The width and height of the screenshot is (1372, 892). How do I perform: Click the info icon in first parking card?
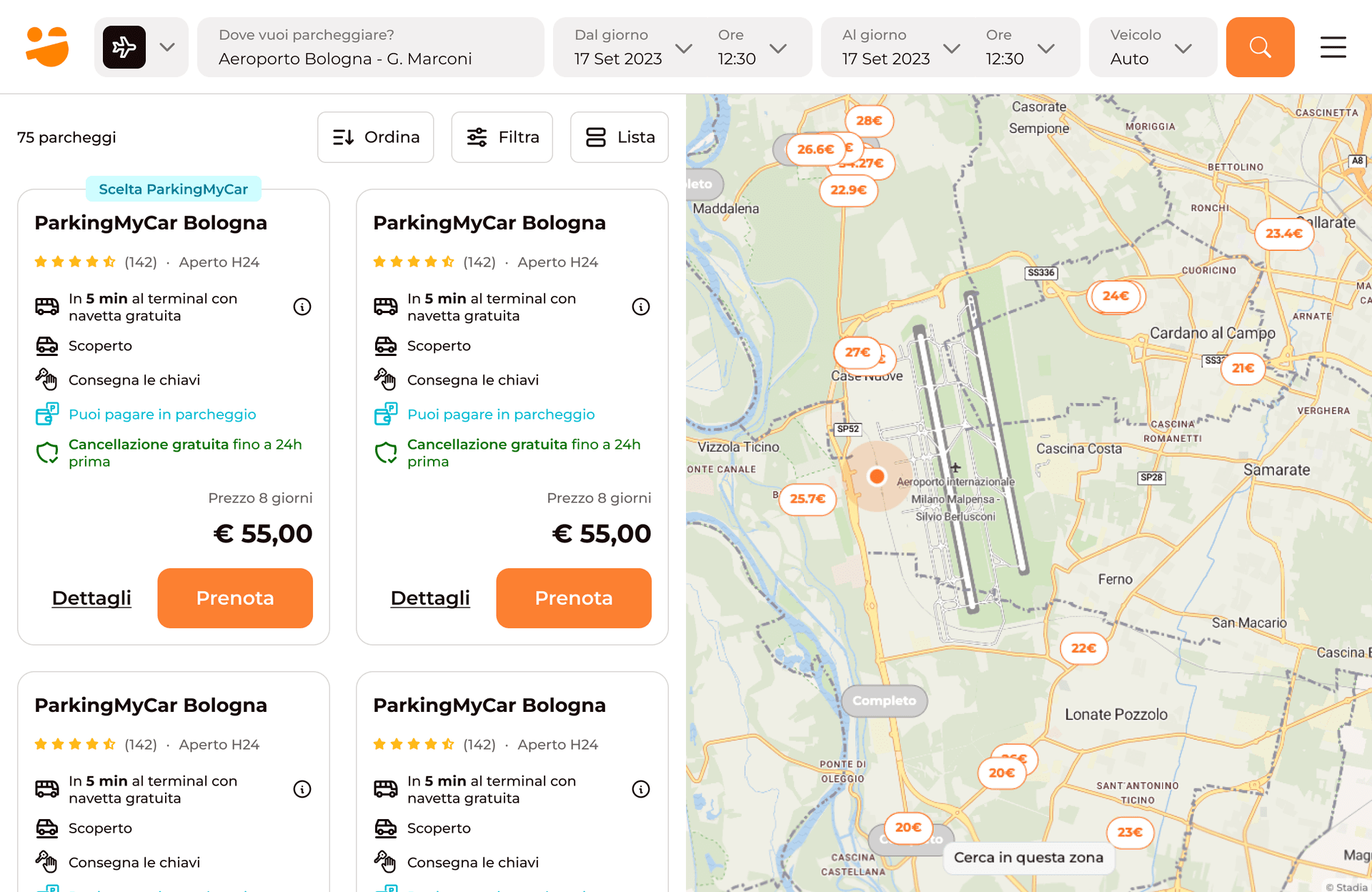click(x=302, y=307)
